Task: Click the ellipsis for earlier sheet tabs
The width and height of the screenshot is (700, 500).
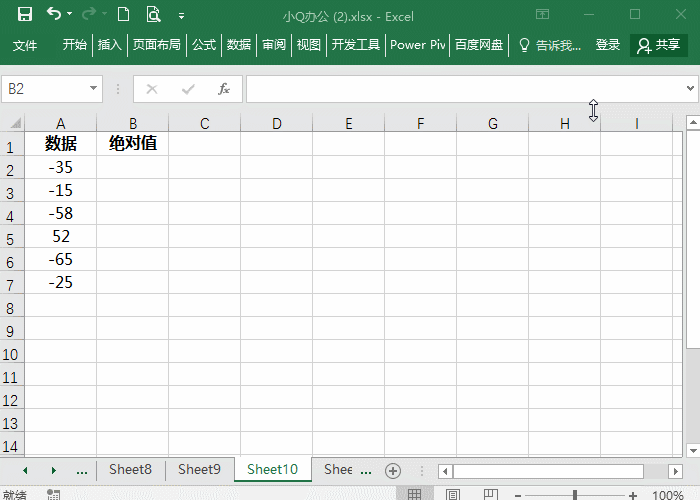Action: (82, 471)
